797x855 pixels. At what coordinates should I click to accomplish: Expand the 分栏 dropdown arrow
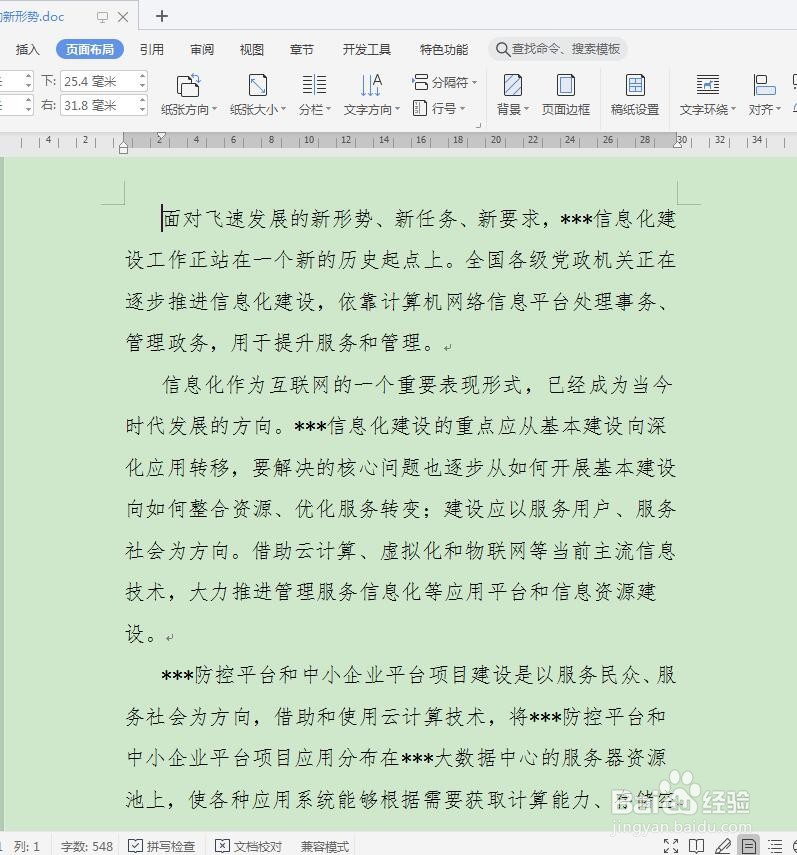click(329, 109)
